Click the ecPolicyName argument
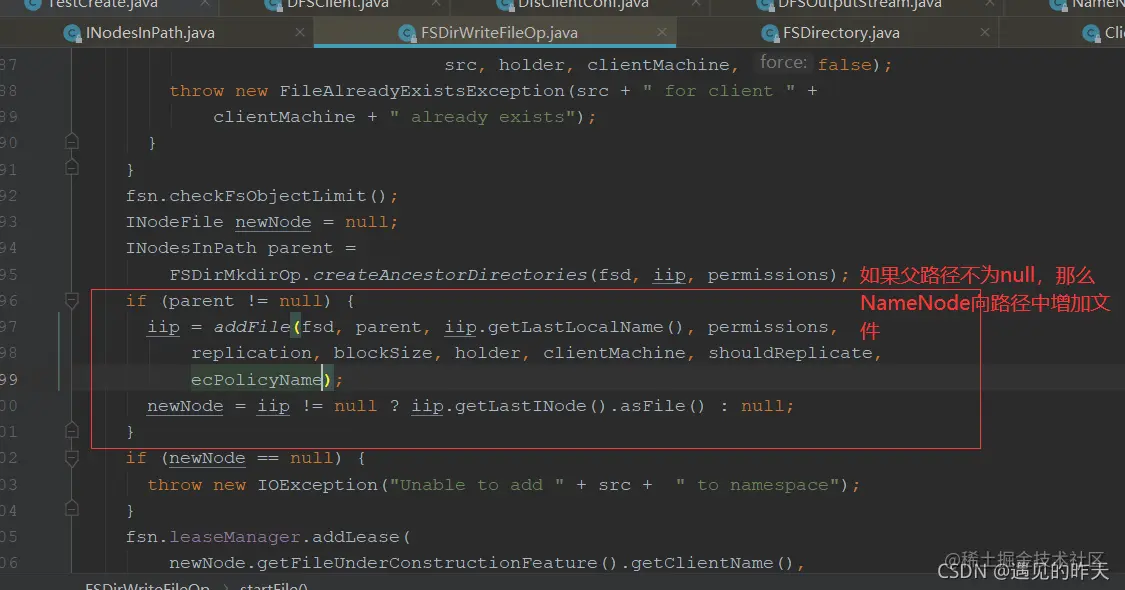This screenshot has height=590, width=1125. tap(256, 379)
